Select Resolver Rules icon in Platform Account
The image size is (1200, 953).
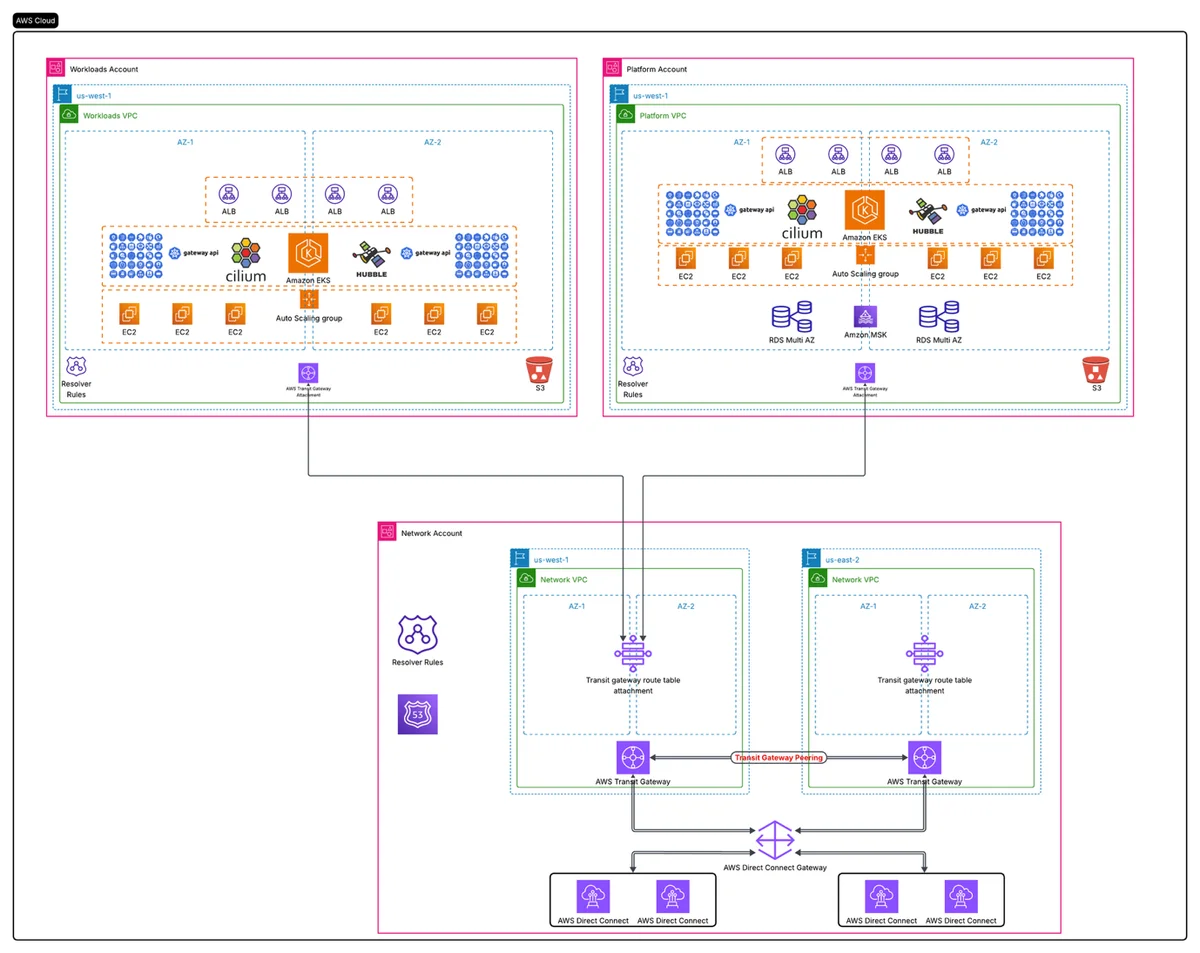coord(633,367)
